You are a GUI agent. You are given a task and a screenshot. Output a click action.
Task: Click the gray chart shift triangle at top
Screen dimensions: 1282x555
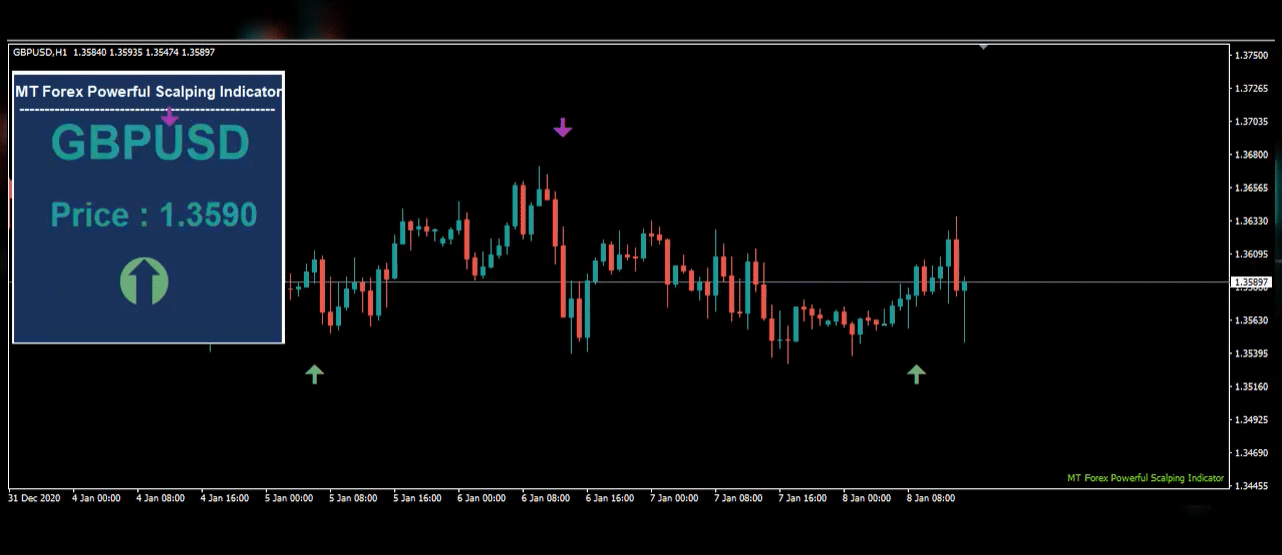(x=984, y=46)
